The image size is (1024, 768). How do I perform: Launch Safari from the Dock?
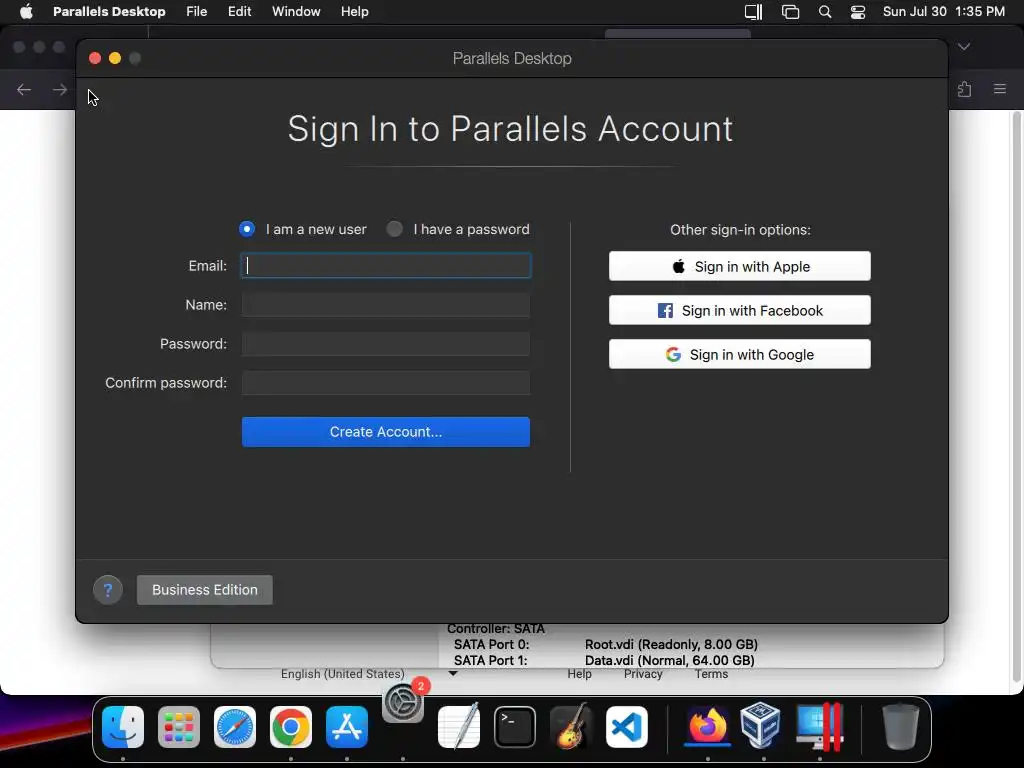[235, 727]
